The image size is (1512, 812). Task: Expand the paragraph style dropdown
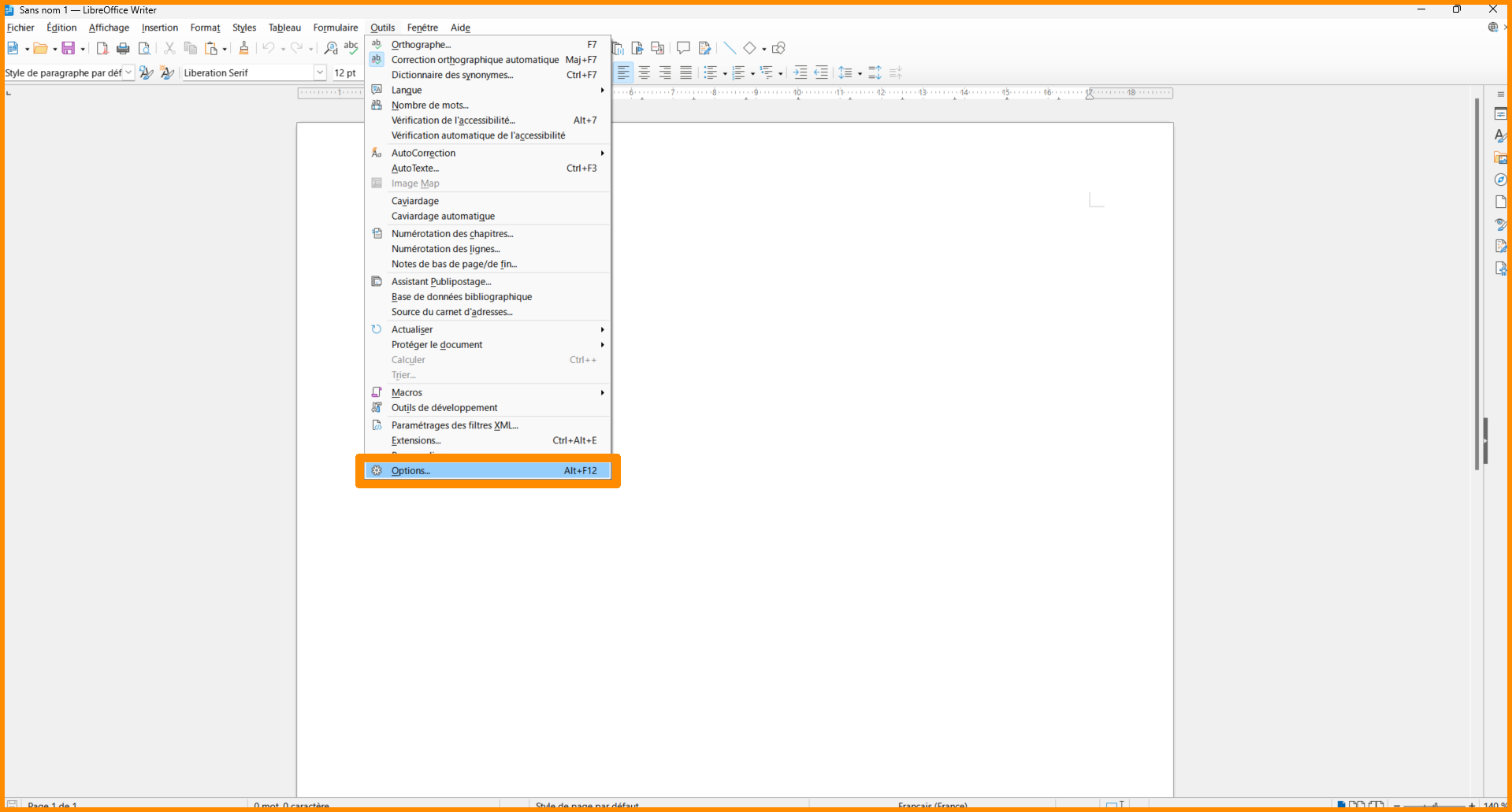[x=128, y=72]
